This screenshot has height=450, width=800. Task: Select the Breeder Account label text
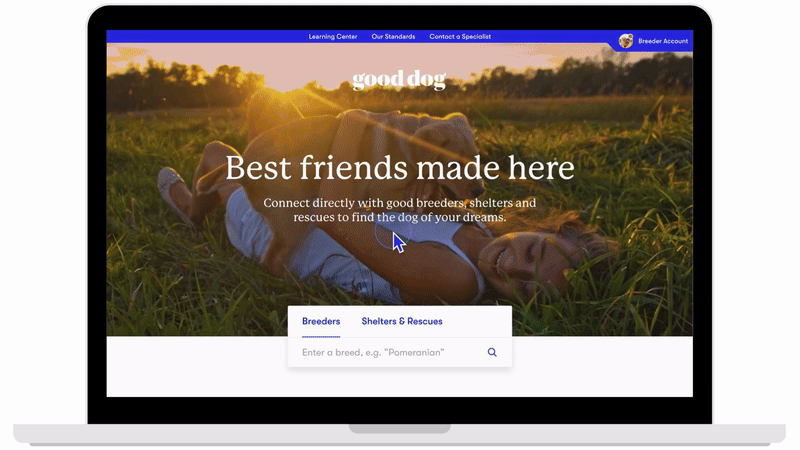click(x=663, y=41)
